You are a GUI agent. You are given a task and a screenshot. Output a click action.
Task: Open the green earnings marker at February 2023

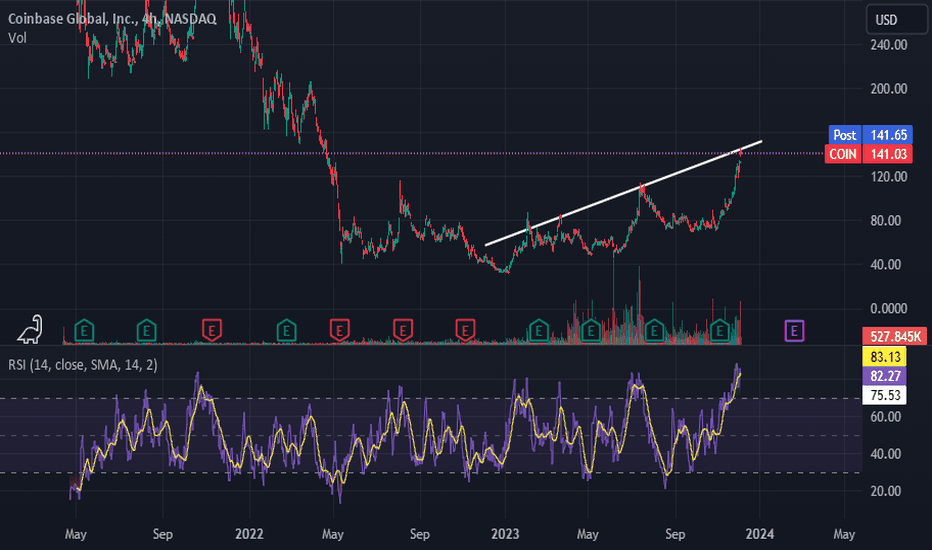(539, 330)
